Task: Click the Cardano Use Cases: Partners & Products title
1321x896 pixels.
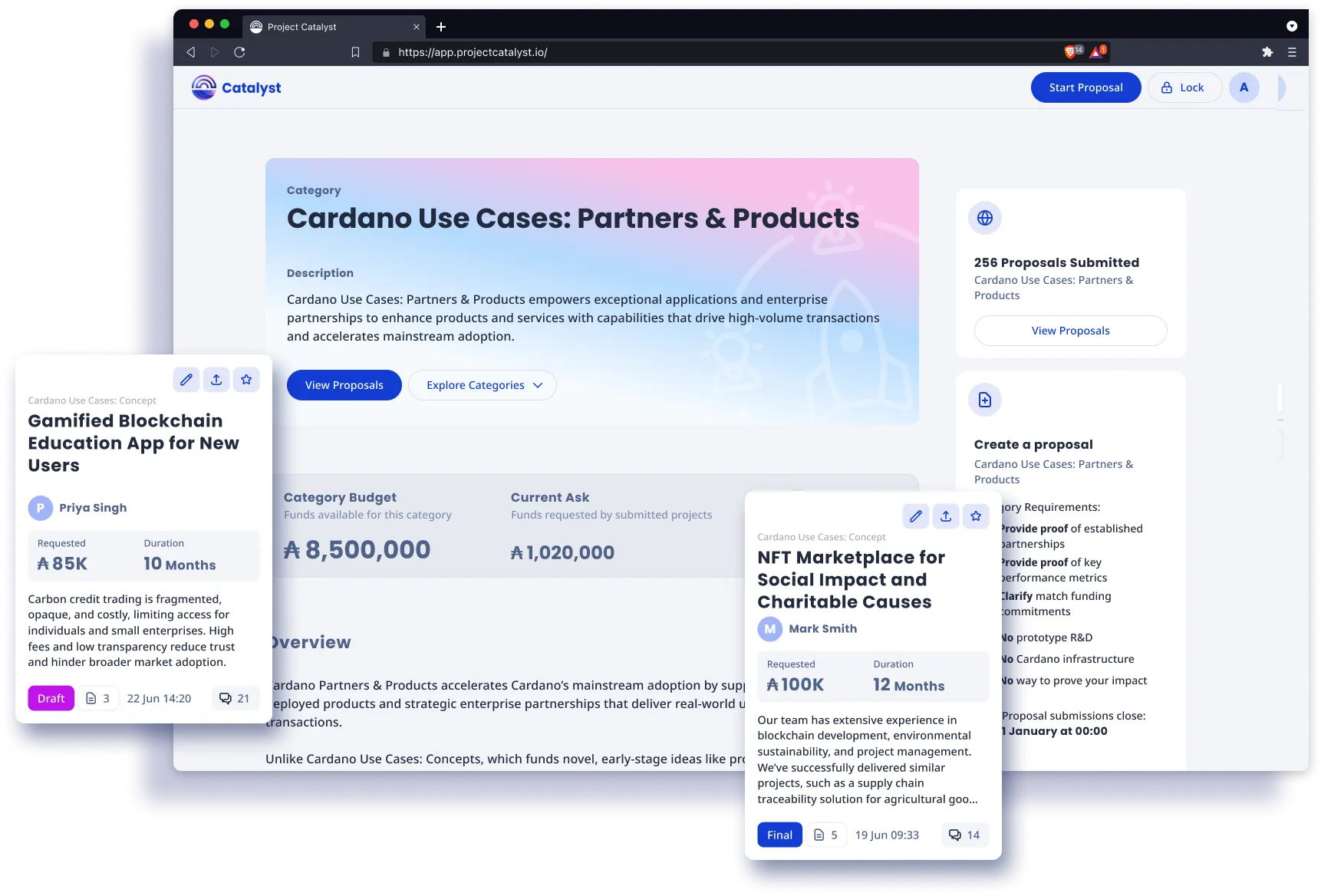Action: coord(573,218)
